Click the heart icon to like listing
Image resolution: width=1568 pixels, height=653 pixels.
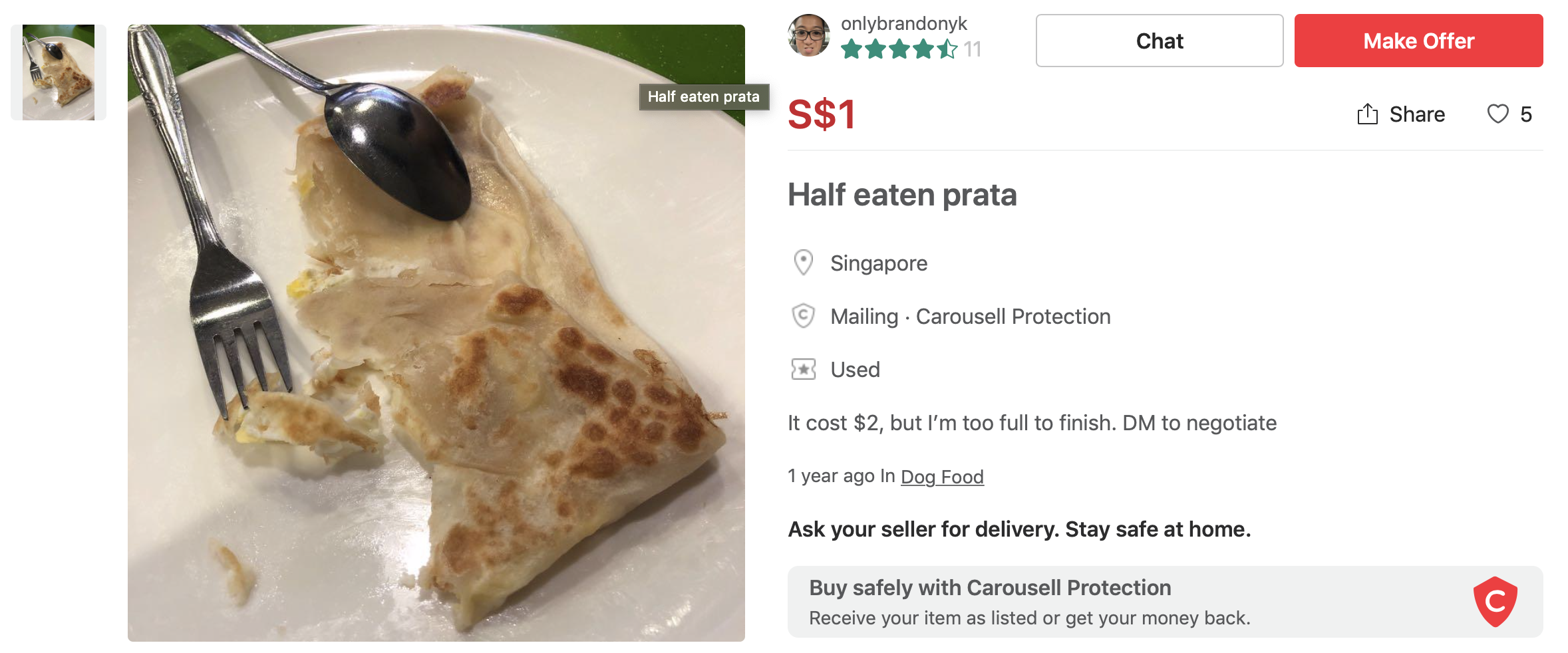pyautogui.click(x=1497, y=114)
